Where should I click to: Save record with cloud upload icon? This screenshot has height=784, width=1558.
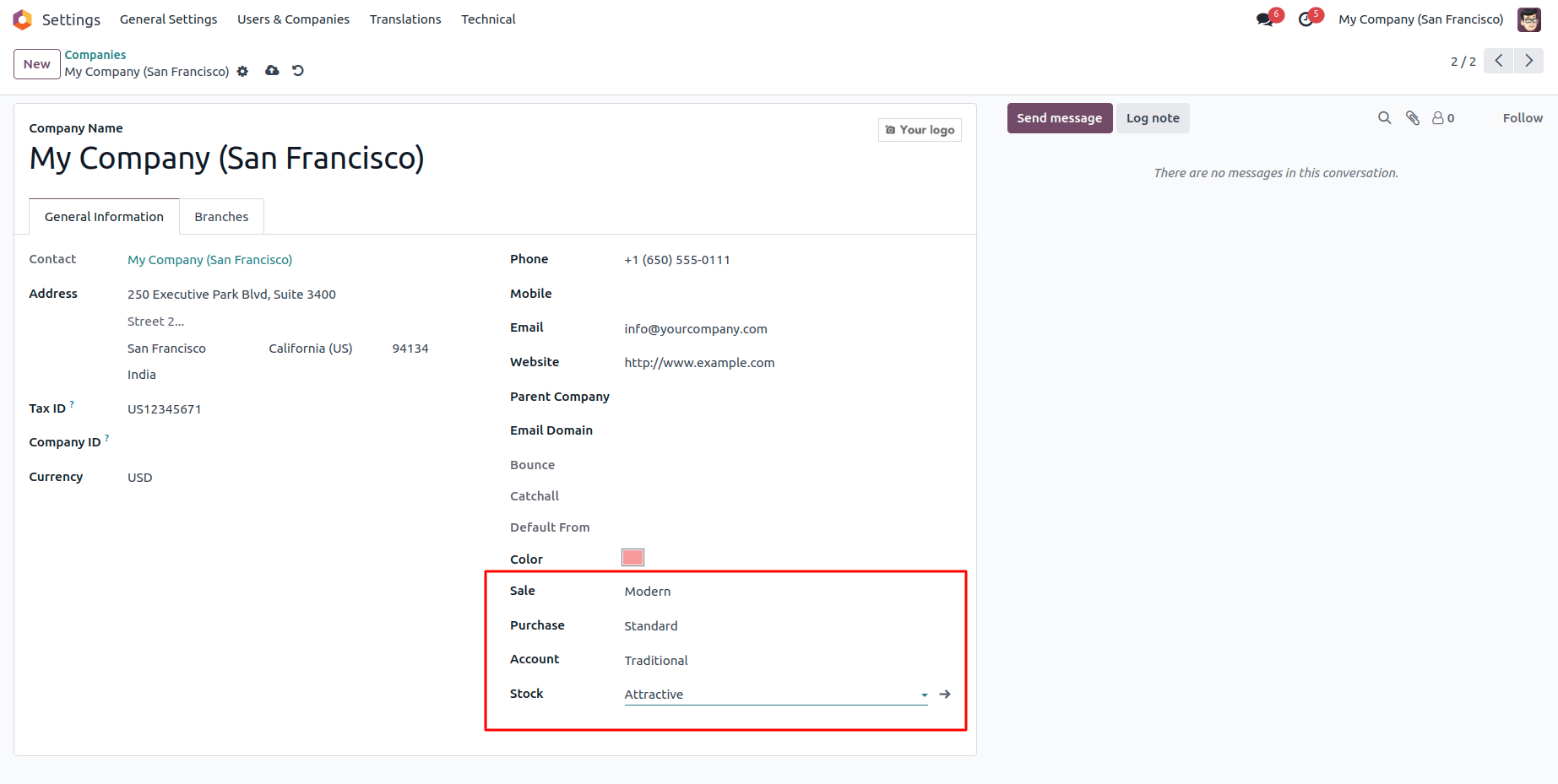[272, 71]
